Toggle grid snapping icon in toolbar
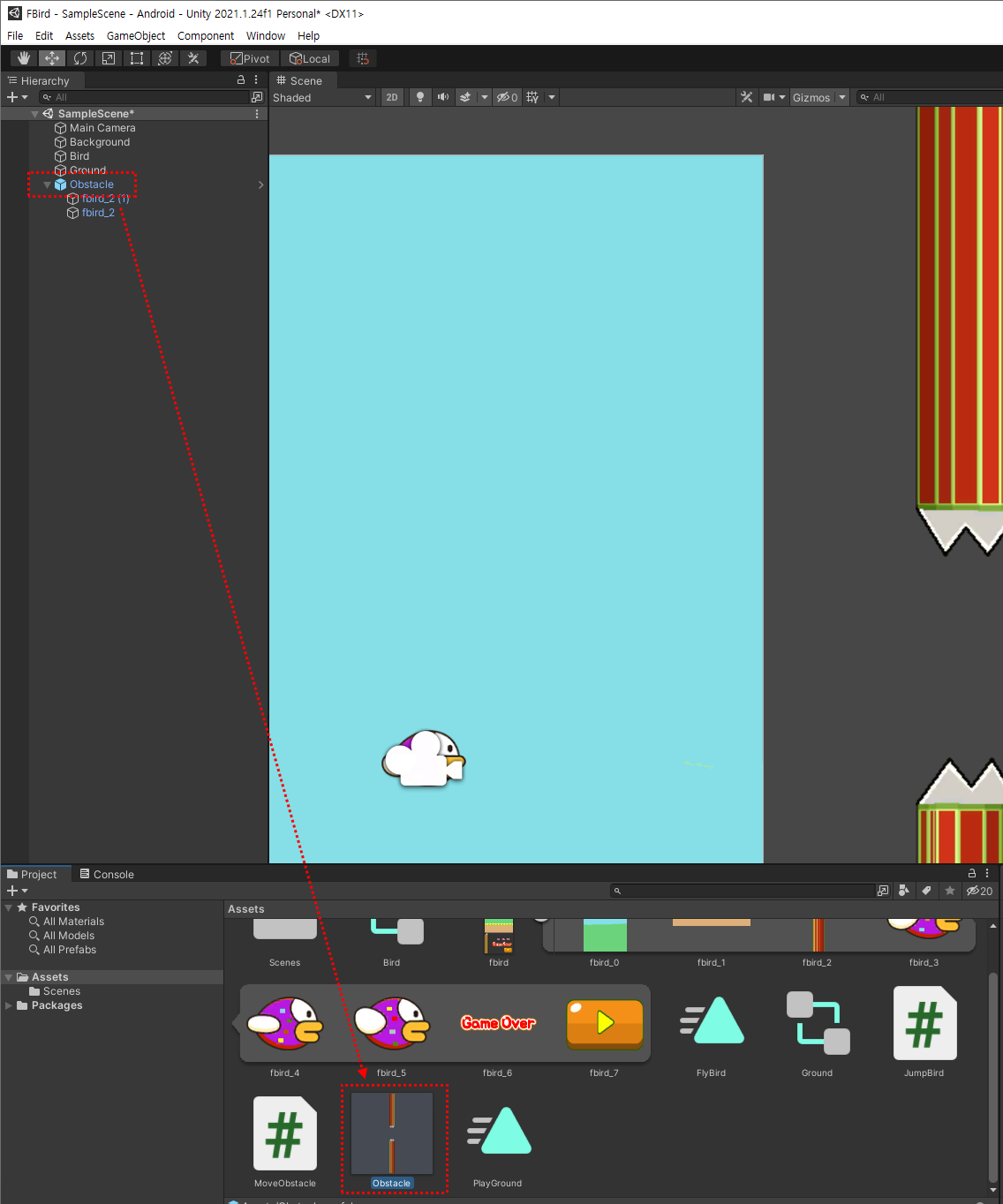 click(363, 58)
